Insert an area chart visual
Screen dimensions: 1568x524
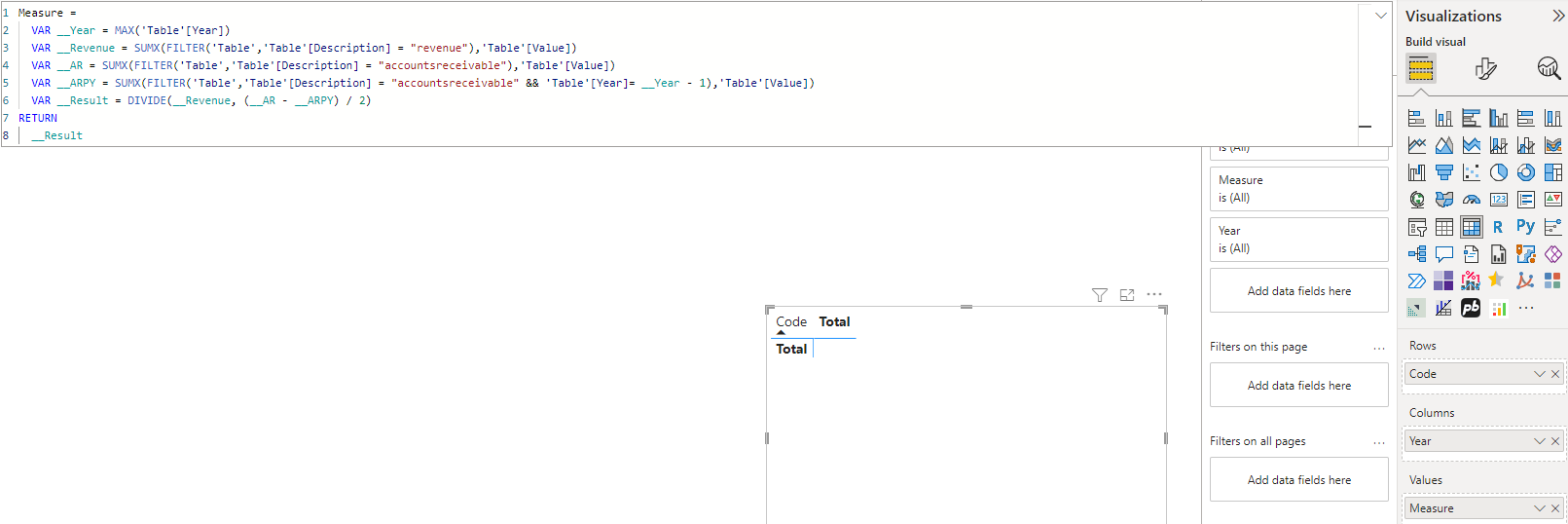click(x=1444, y=145)
